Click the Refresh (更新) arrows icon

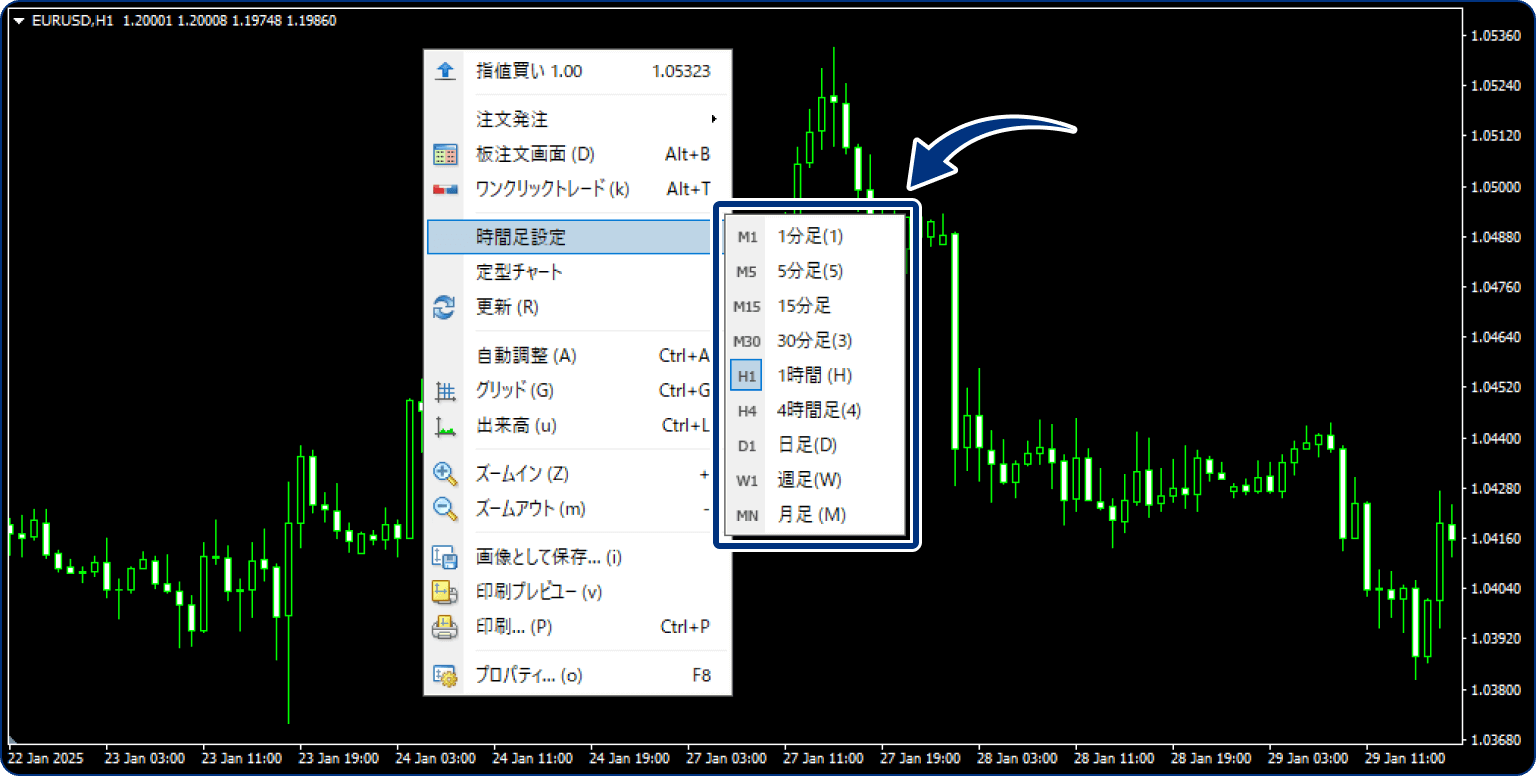[444, 307]
